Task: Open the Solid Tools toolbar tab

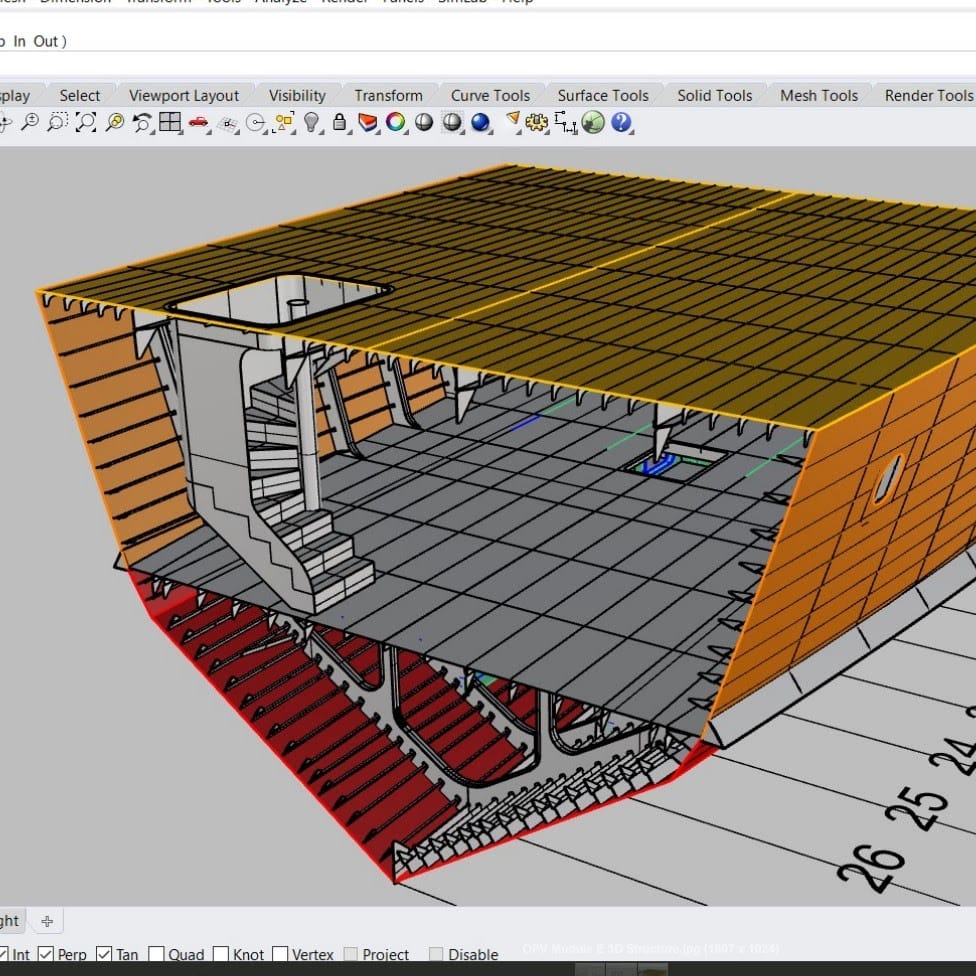Action: (714, 95)
